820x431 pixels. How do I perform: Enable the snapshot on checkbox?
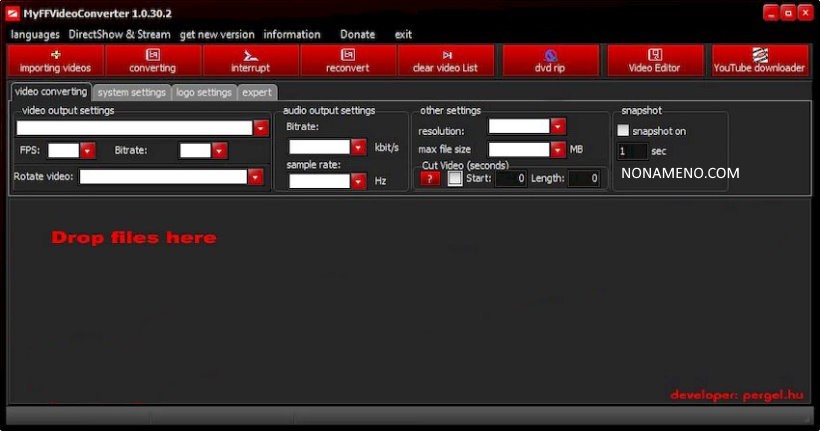click(624, 131)
